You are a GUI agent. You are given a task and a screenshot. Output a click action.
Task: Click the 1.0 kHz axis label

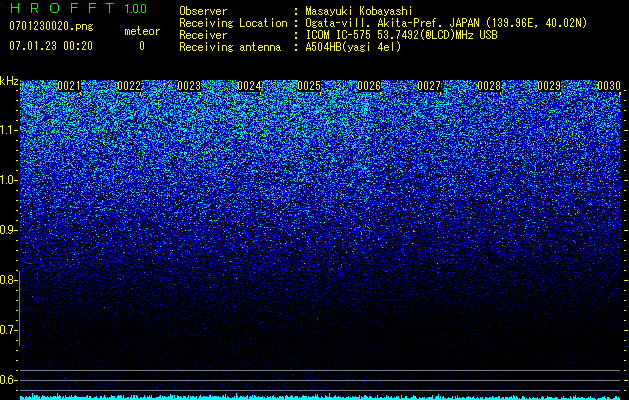pyautogui.click(x=8, y=180)
